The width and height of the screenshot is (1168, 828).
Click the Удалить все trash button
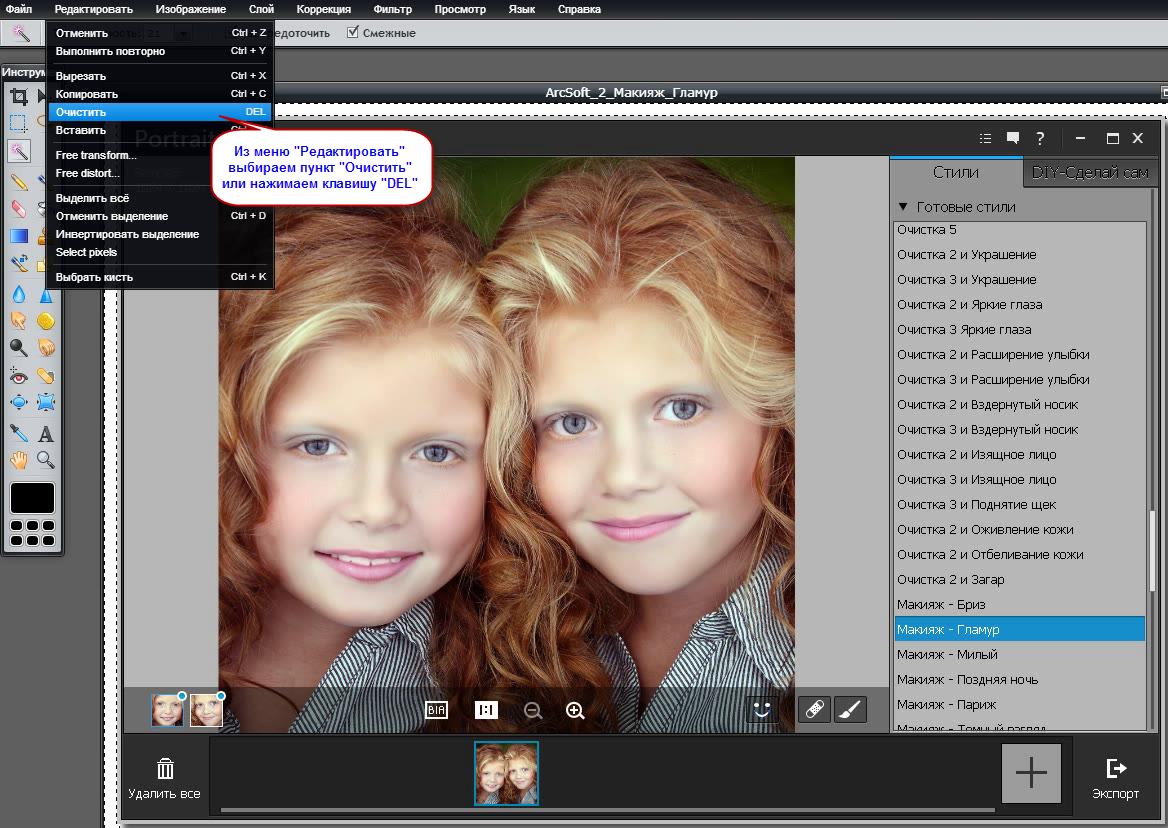(165, 778)
